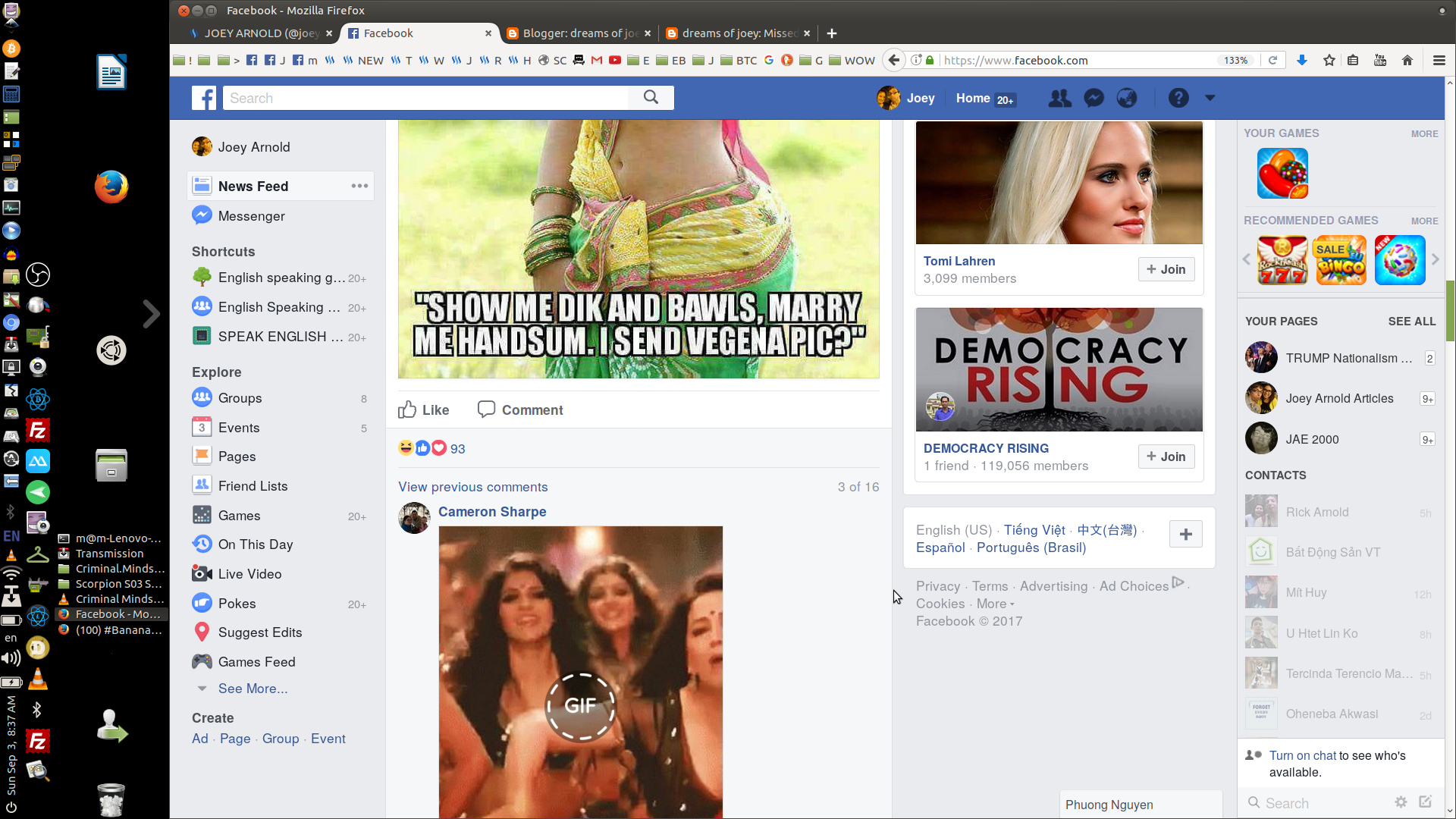The width and height of the screenshot is (1456, 819).
Task: Join the DEMOCRACY RISING group
Action: point(1166,456)
